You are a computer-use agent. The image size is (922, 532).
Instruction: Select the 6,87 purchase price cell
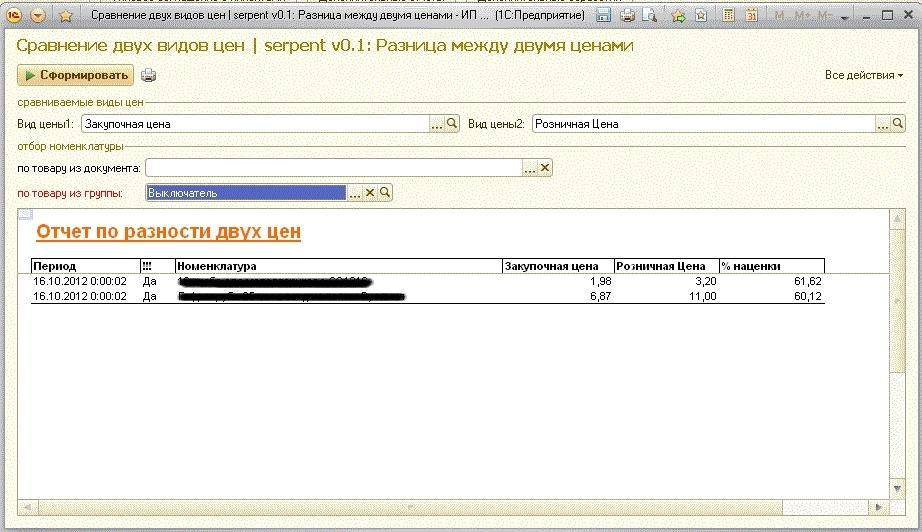[x=558, y=296]
